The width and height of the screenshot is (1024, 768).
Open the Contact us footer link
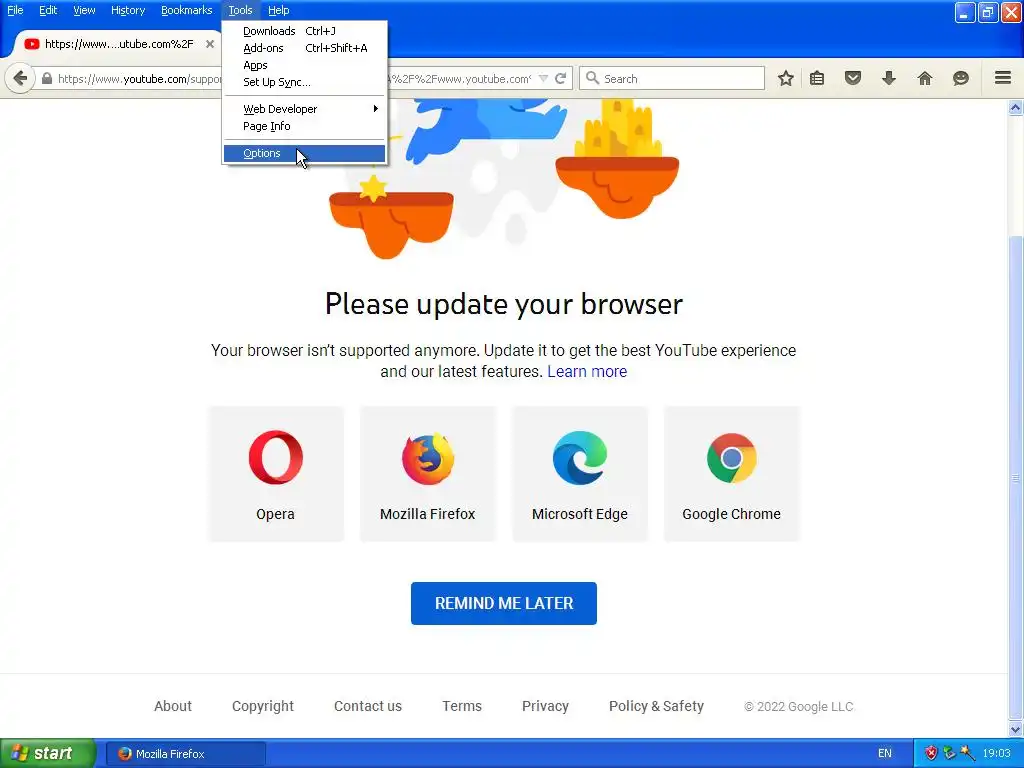pyautogui.click(x=368, y=706)
